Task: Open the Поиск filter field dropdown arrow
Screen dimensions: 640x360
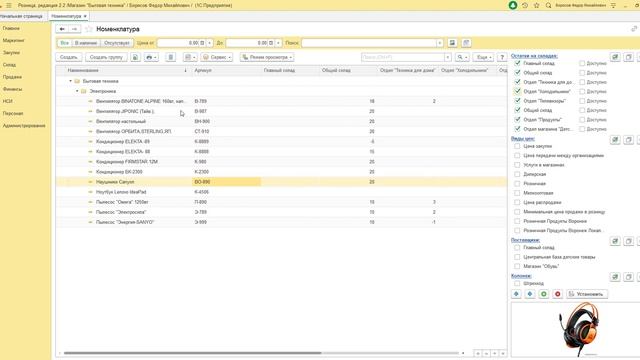Action: [440, 43]
